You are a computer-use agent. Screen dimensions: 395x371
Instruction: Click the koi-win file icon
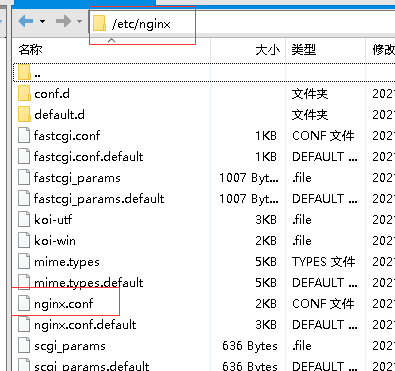tap(24, 241)
